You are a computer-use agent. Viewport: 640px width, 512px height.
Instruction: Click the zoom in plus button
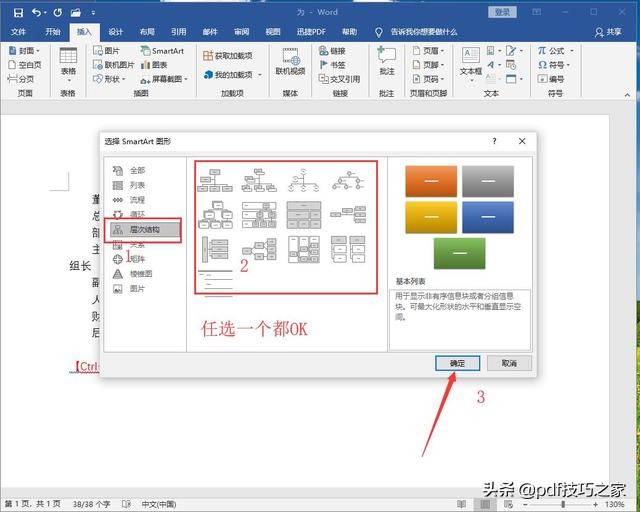point(596,505)
